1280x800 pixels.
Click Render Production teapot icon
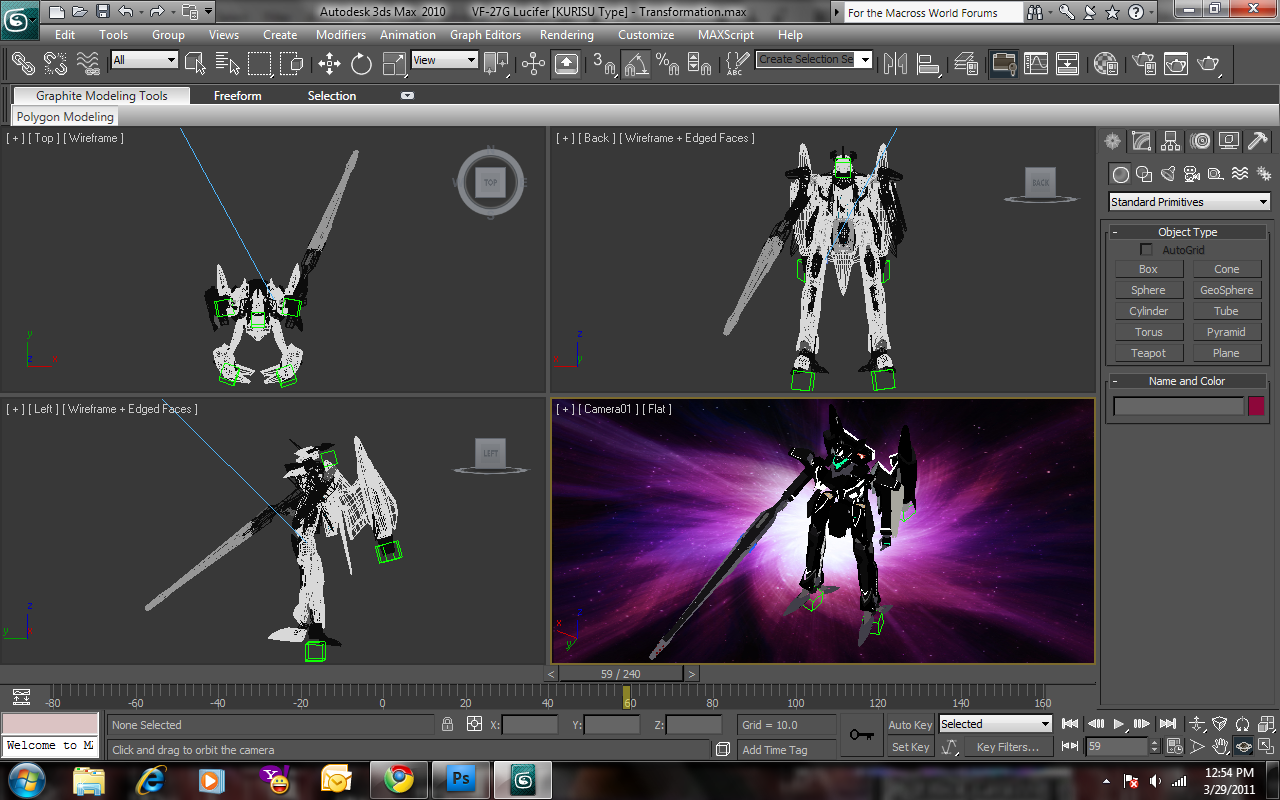click(1209, 63)
